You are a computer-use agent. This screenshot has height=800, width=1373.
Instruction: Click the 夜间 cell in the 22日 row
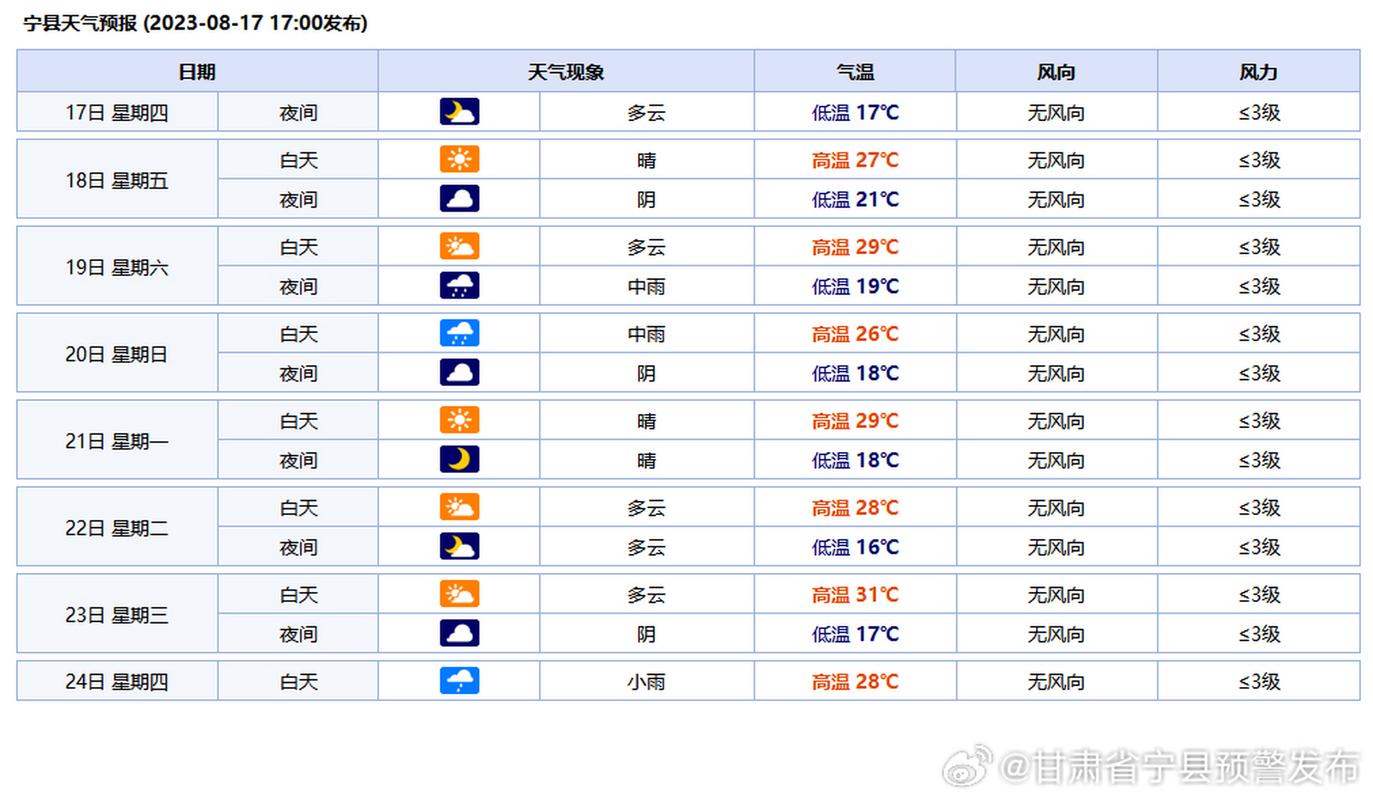tap(298, 547)
